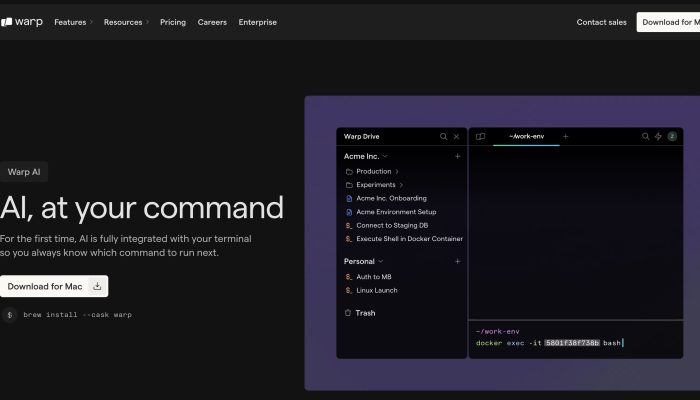Click the header Download button
This screenshot has height=400, width=700.
(668, 22)
